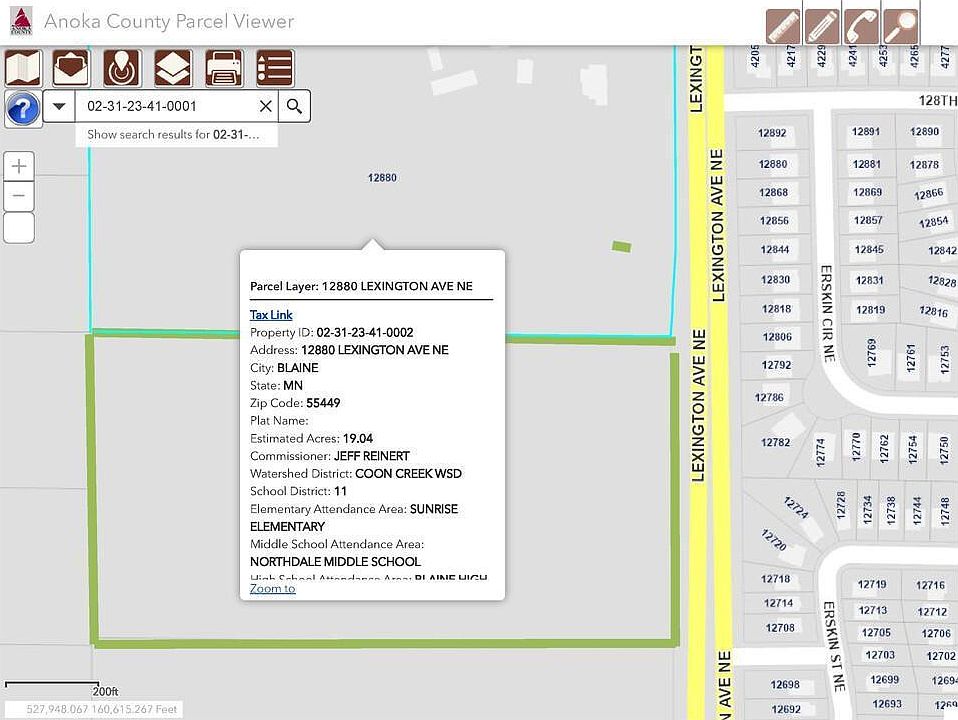
Task: Click parcel number 12806 on map
Action: pyautogui.click(x=777, y=337)
